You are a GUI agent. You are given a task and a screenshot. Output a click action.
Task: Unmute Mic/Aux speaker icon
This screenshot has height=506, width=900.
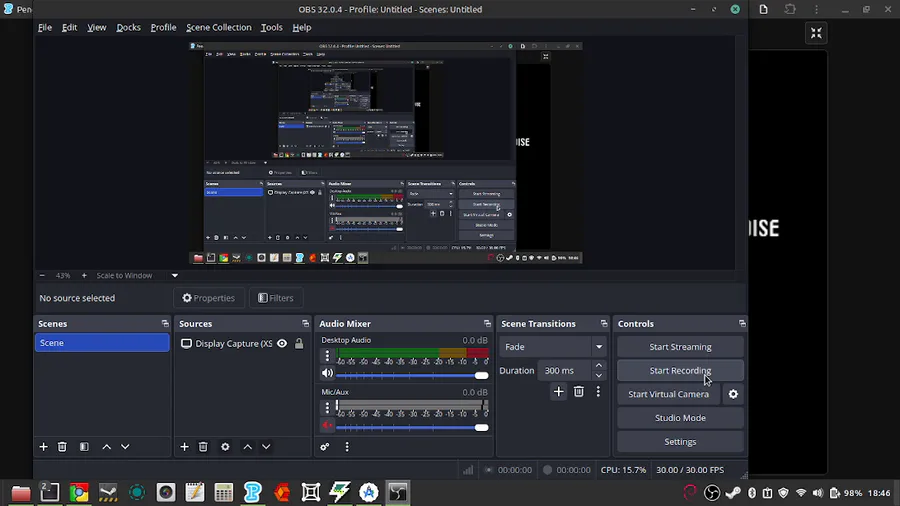pos(327,426)
